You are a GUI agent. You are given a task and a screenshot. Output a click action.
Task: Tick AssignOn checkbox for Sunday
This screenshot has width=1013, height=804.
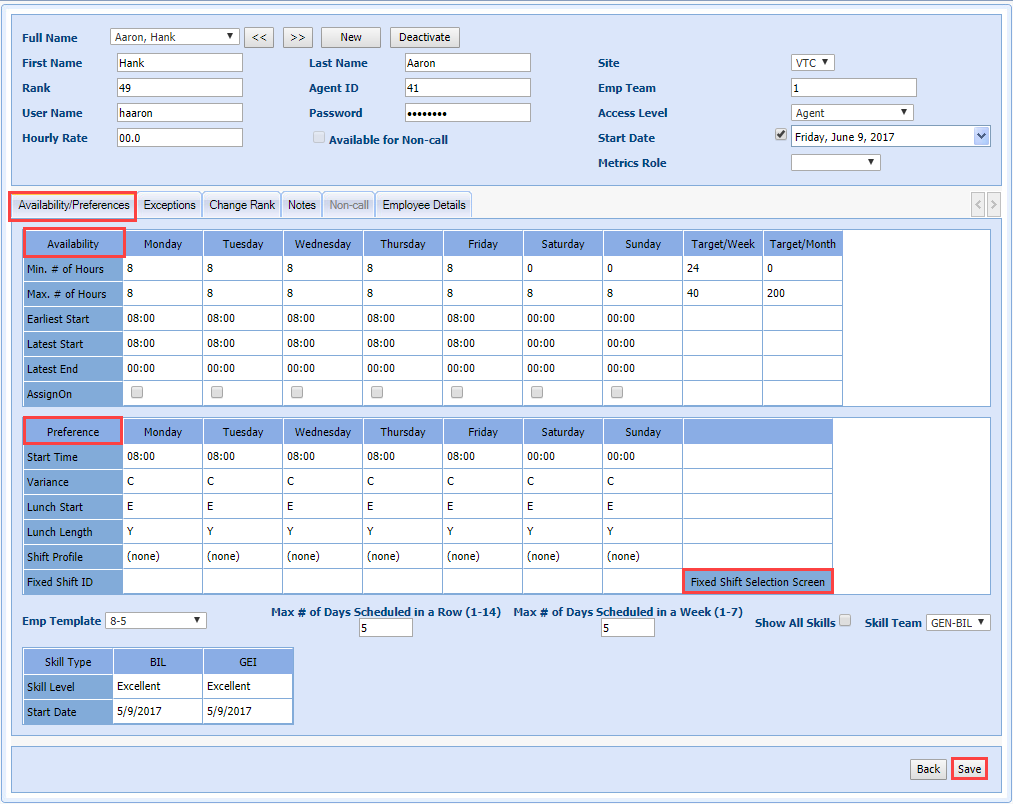[x=617, y=392]
